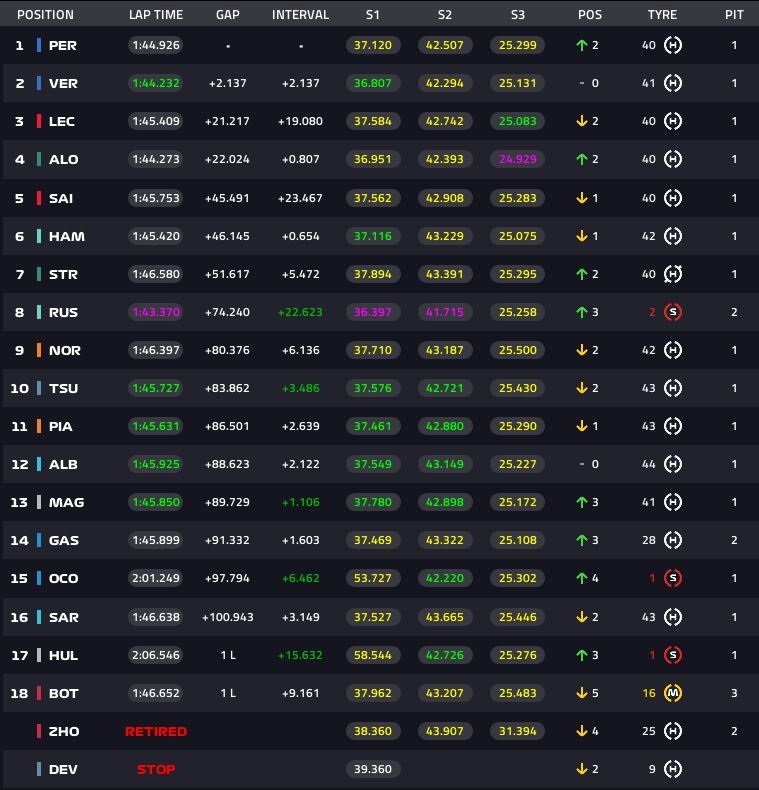Click the hard tyre icon for PER

[673, 45]
